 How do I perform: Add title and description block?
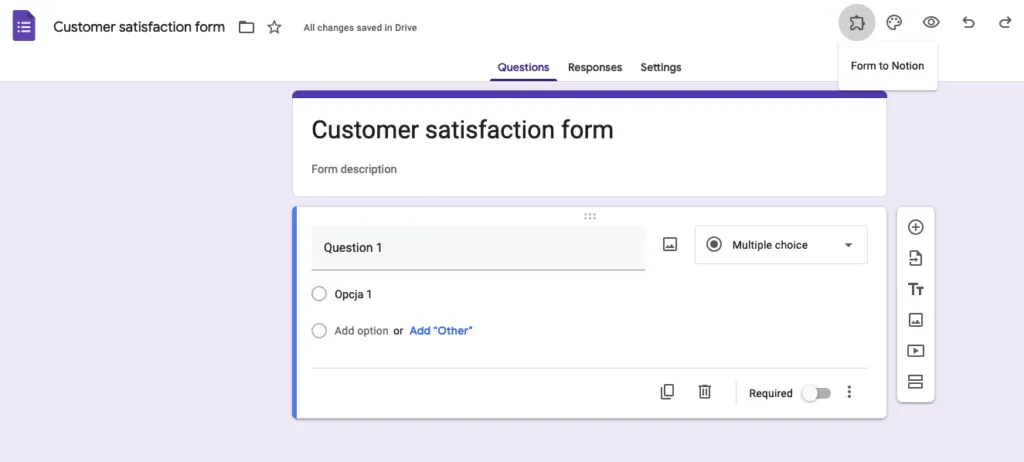click(x=915, y=289)
